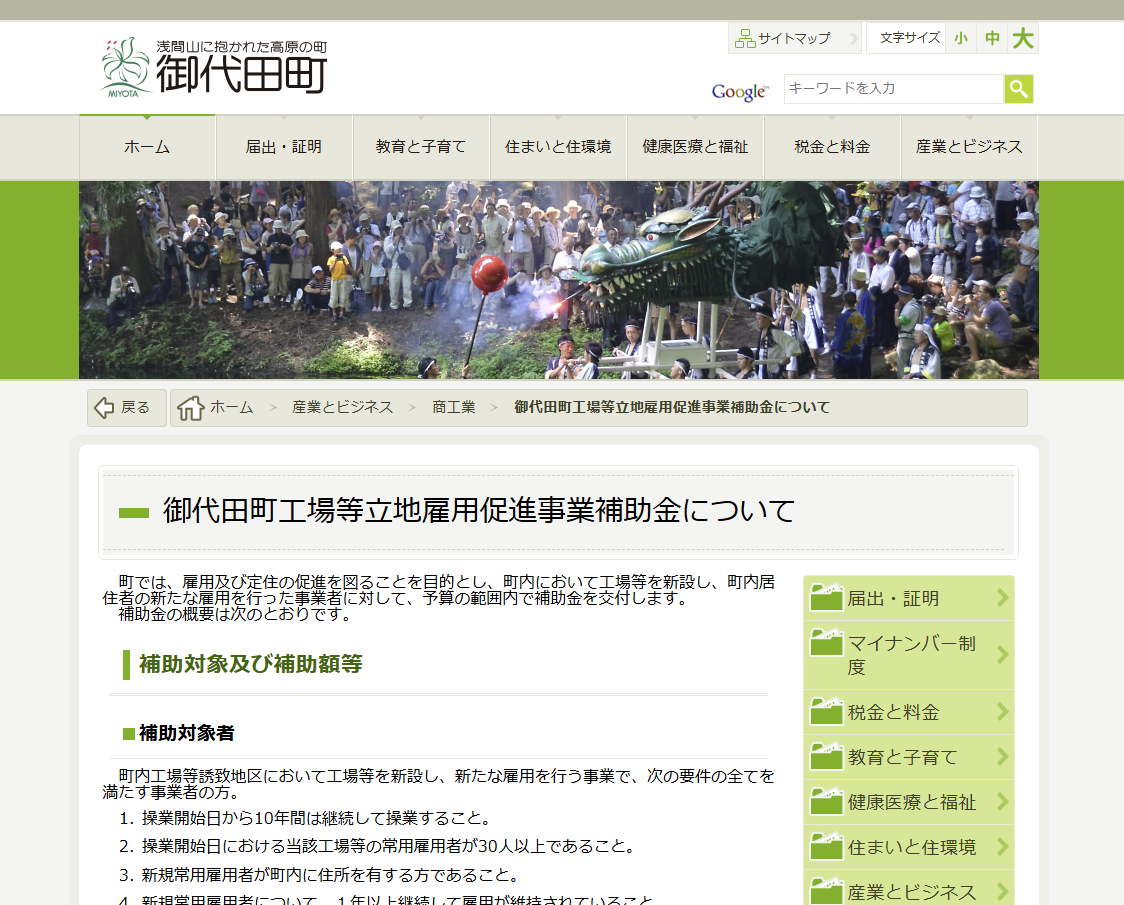
Task: Open the ホーム navigation tab
Action: 147,147
